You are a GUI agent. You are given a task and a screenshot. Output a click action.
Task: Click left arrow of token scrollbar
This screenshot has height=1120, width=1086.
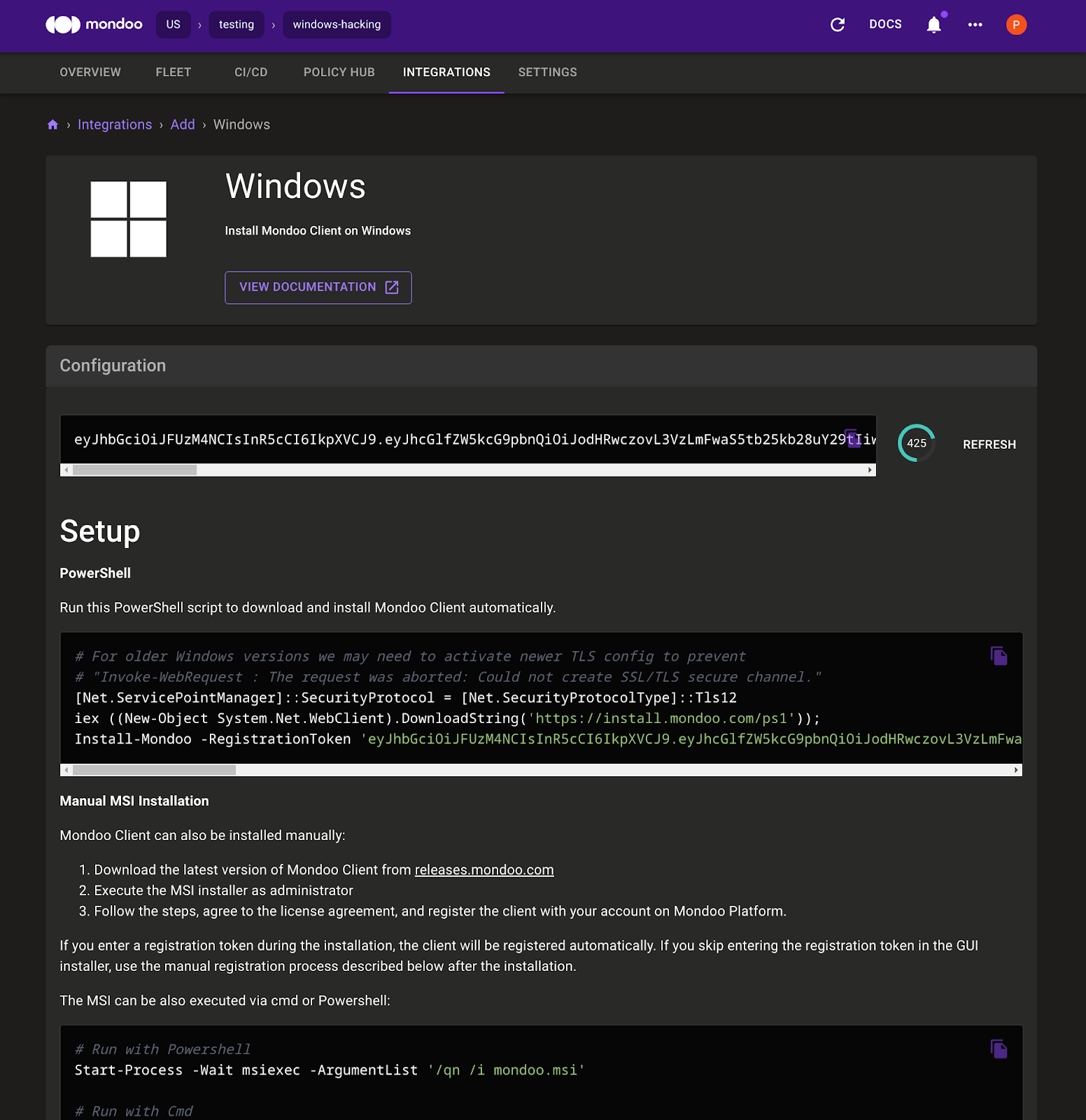(x=66, y=470)
